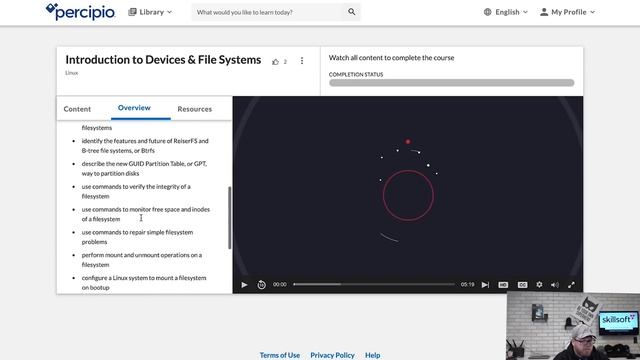Open the My Profile dropdown
This screenshot has height=360, width=640.
tap(567, 12)
